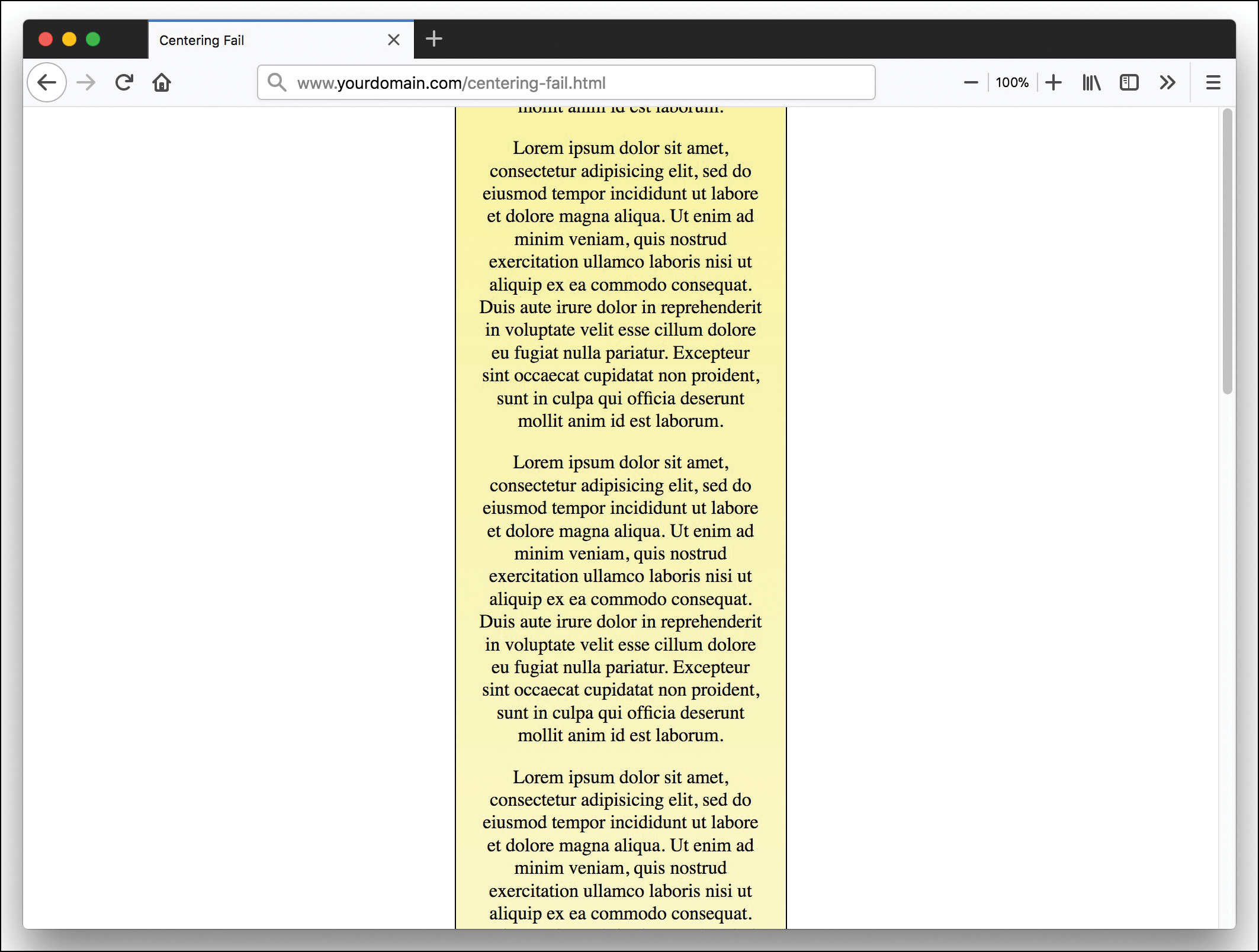1259x952 pixels.
Task: Close the Centering Fail tab
Action: pos(394,40)
